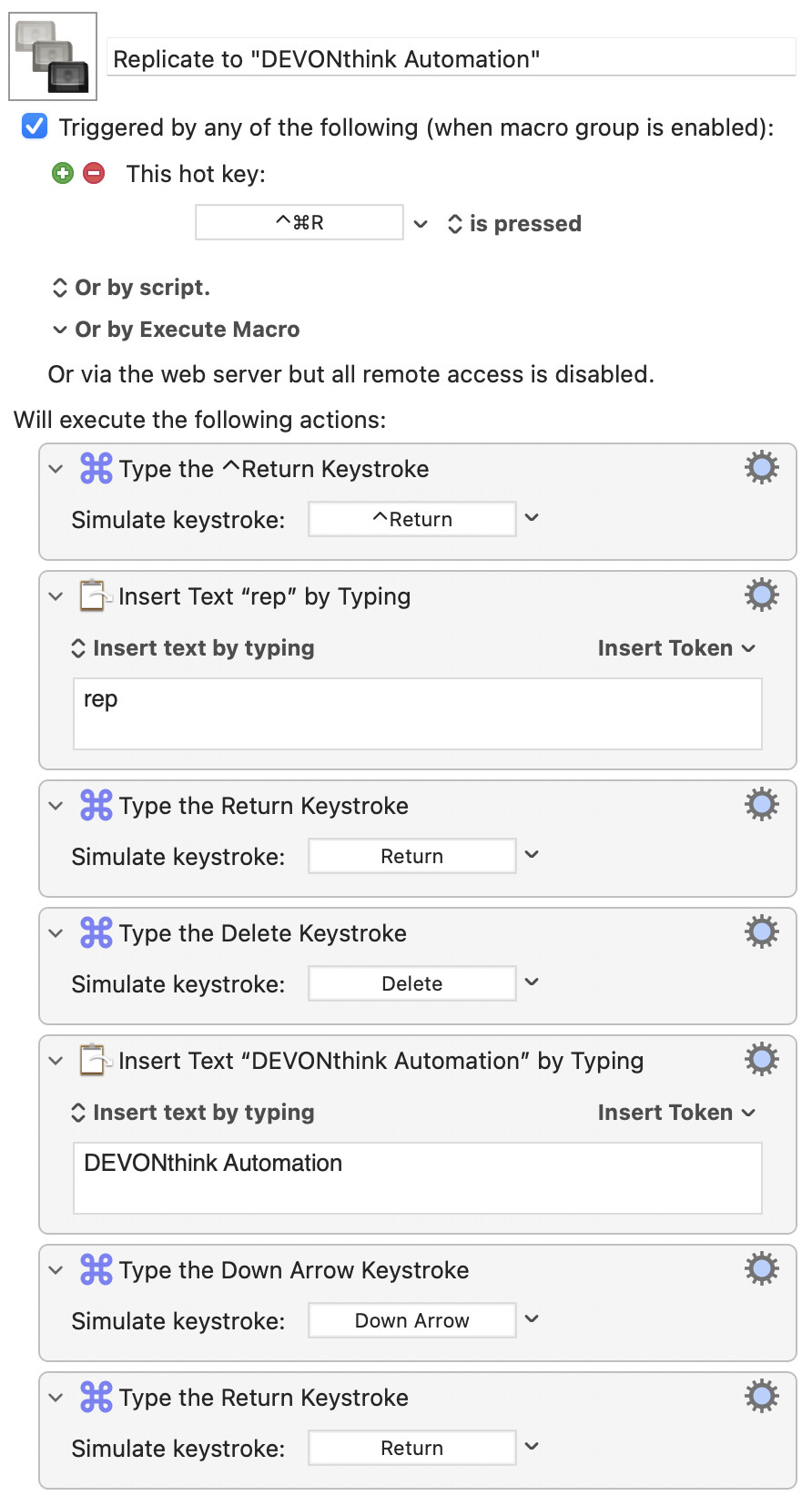Click command icon of Delete Keystroke action
The image size is (812, 1506).
[96, 933]
